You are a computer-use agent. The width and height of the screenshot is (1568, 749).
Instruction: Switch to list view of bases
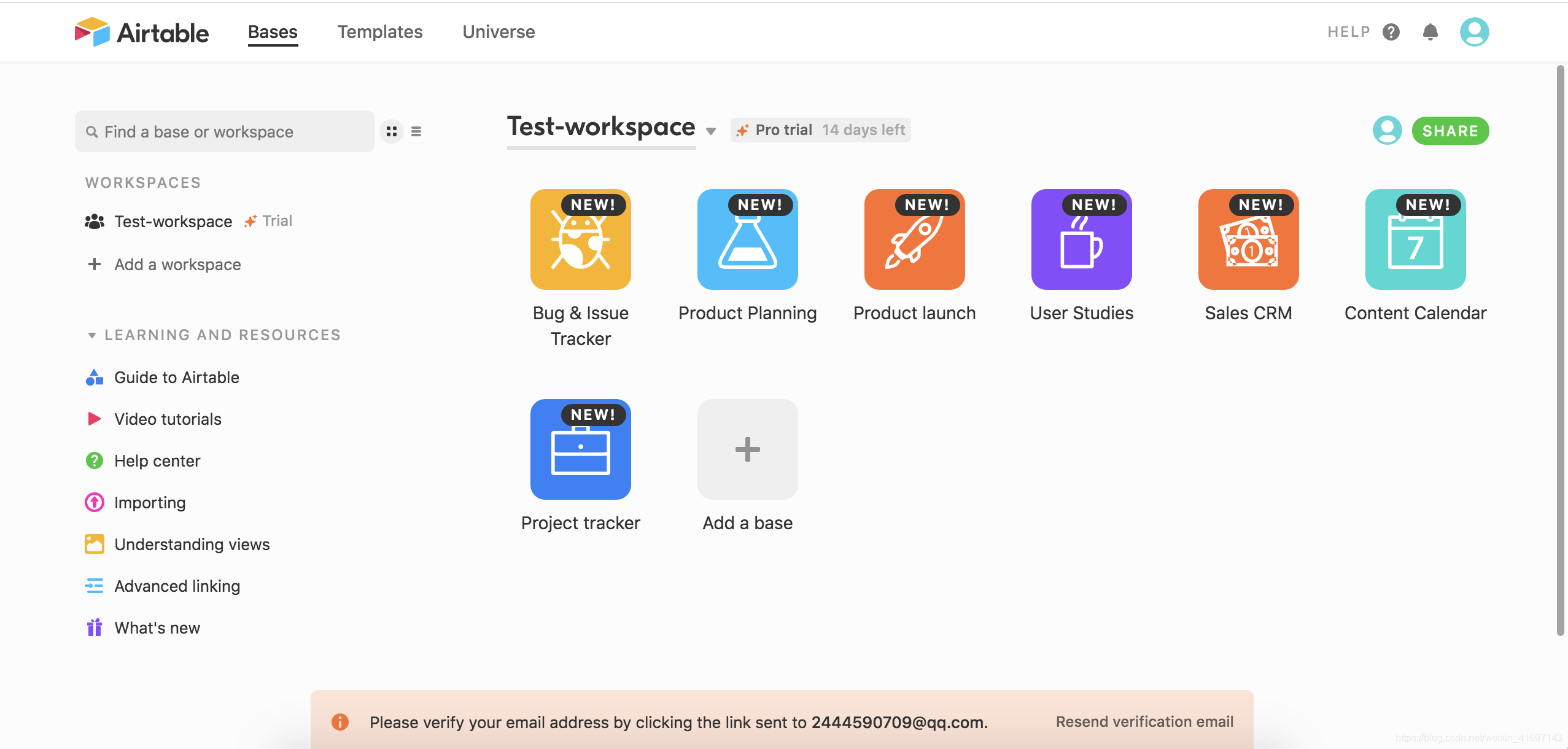(x=416, y=131)
